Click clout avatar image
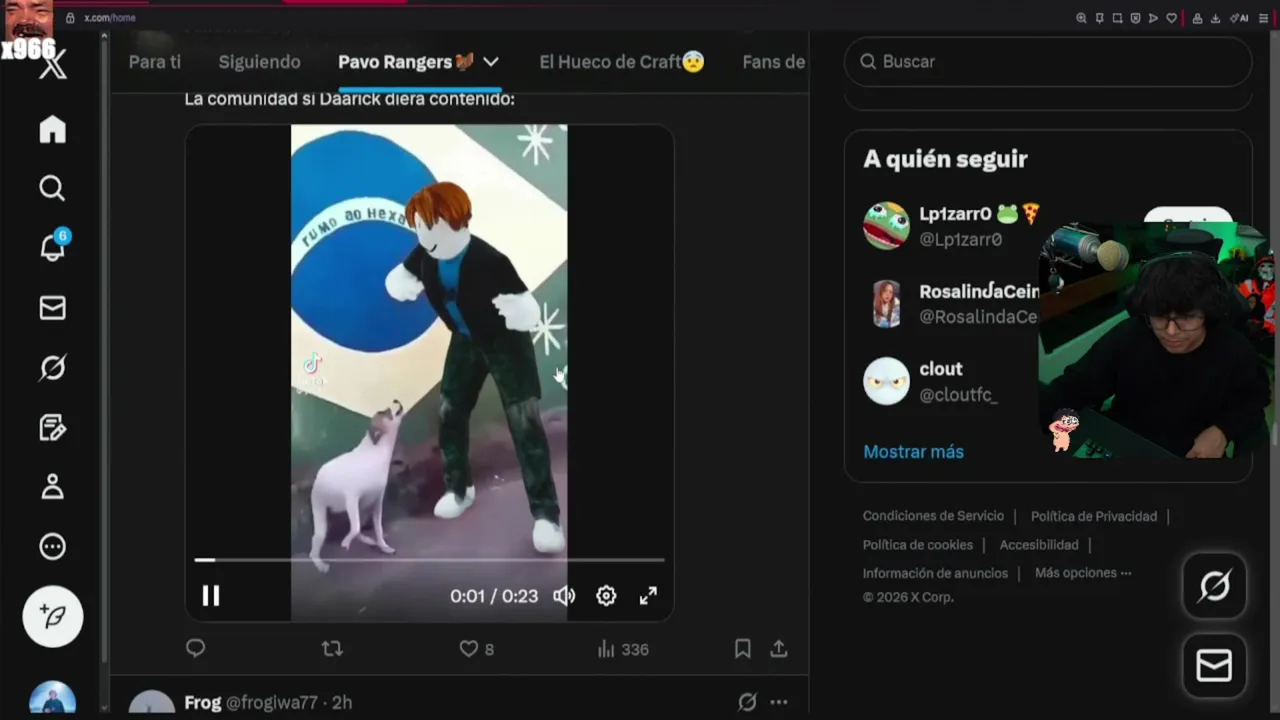 coord(886,381)
